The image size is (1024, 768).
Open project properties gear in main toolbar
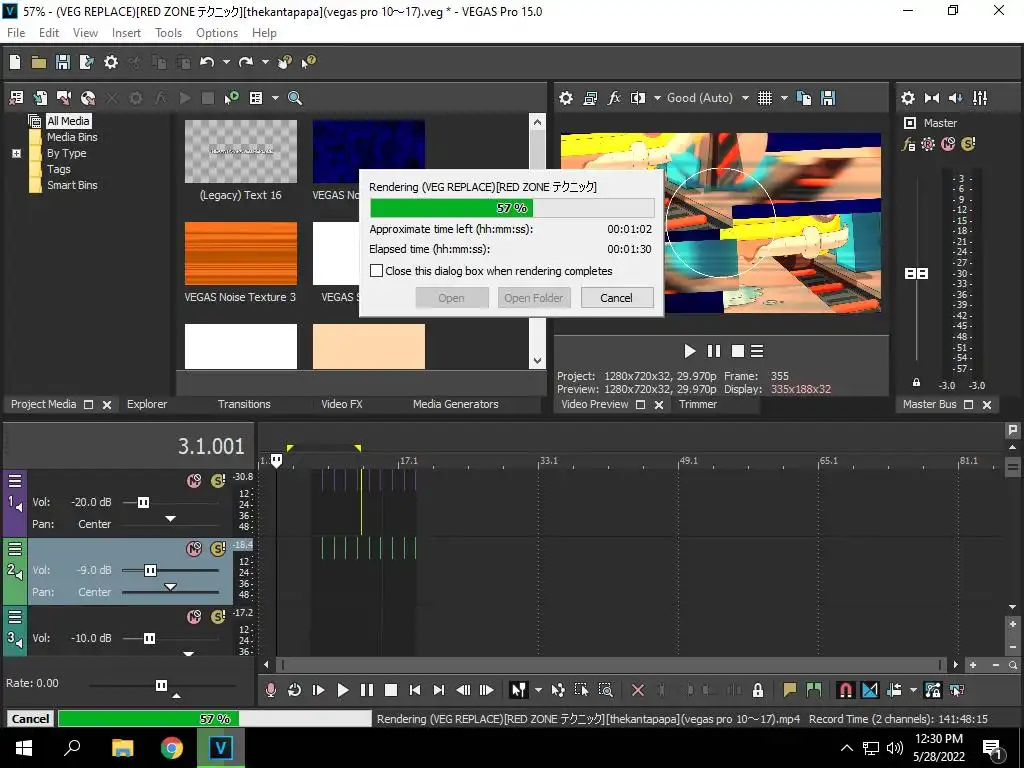[x=111, y=62]
